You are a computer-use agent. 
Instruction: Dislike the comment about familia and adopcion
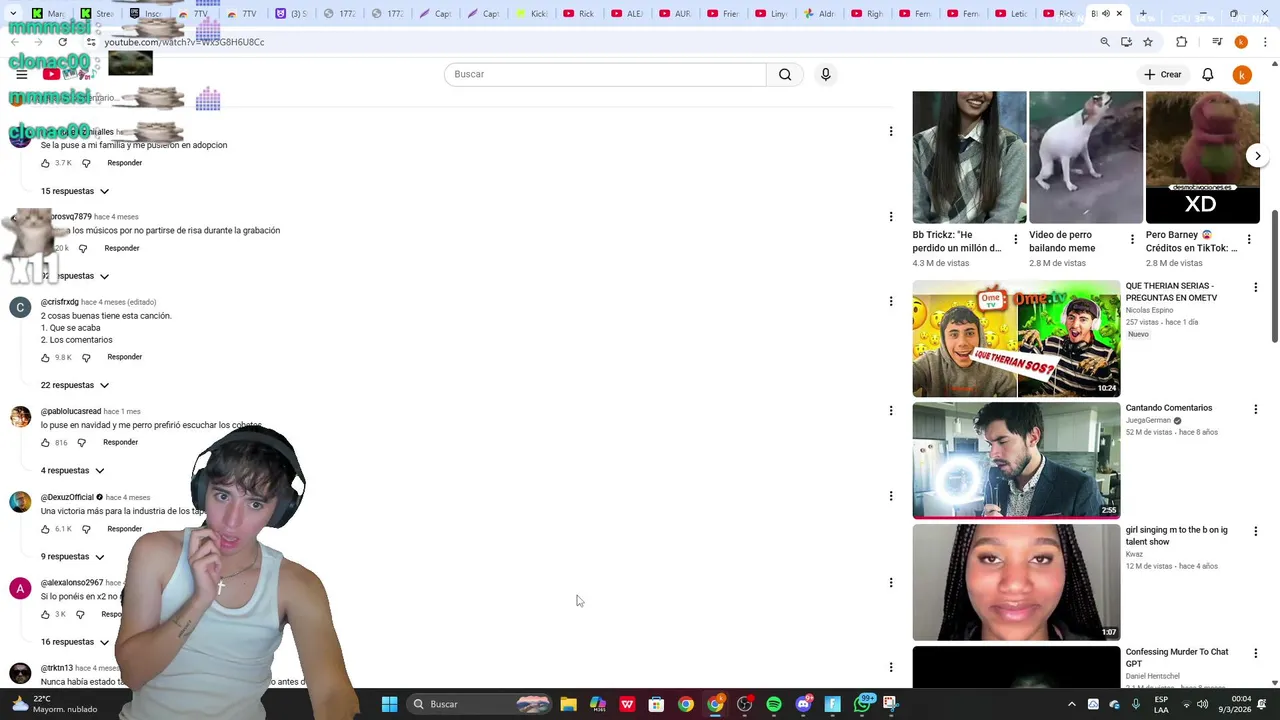(x=86, y=163)
